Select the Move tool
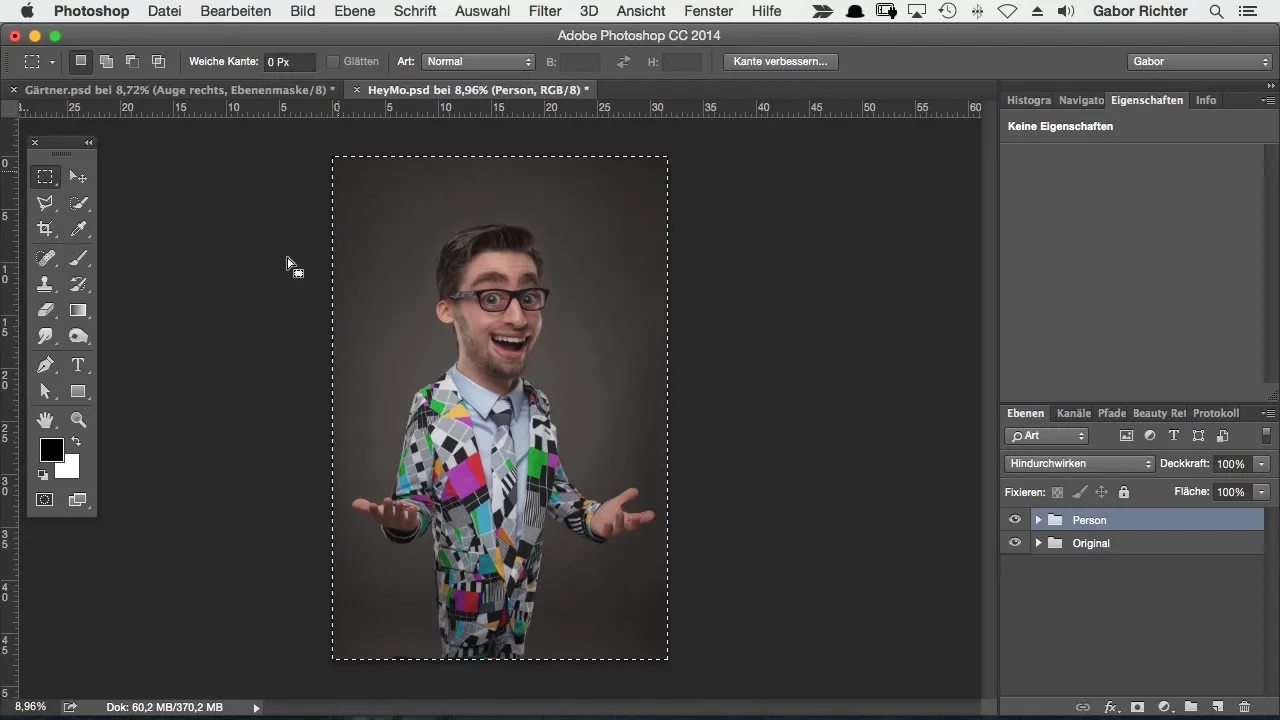The image size is (1280, 720). click(78, 177)
